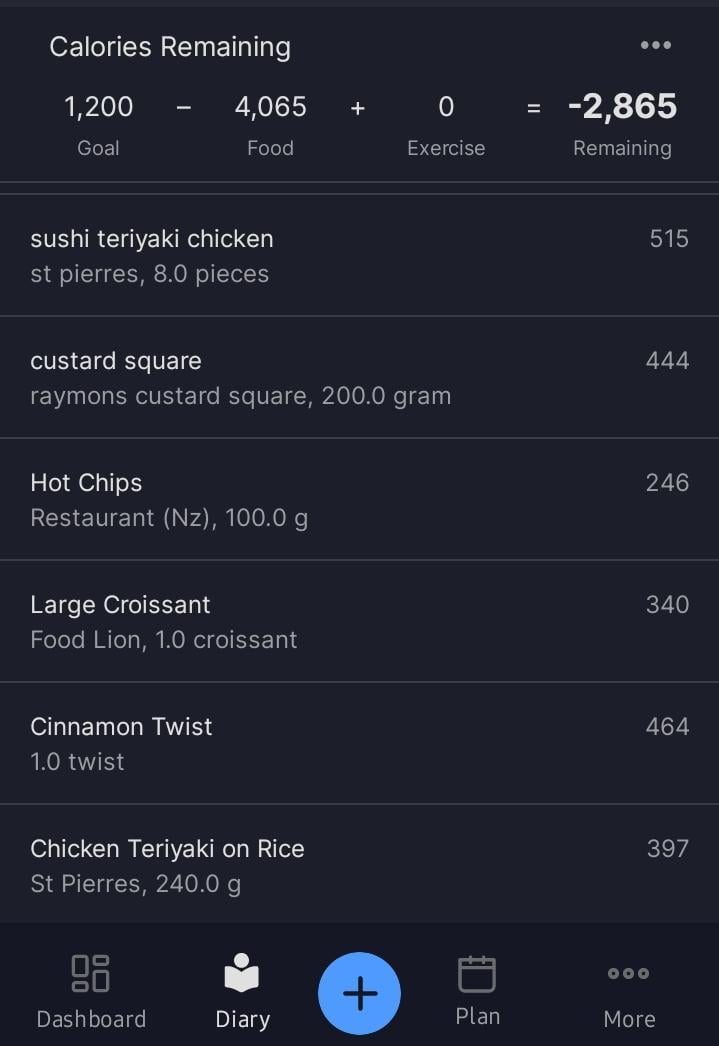This screenshot has height=1046, width=719.
Task: Tap the 4,065 Food total
Action: [270, 107]
